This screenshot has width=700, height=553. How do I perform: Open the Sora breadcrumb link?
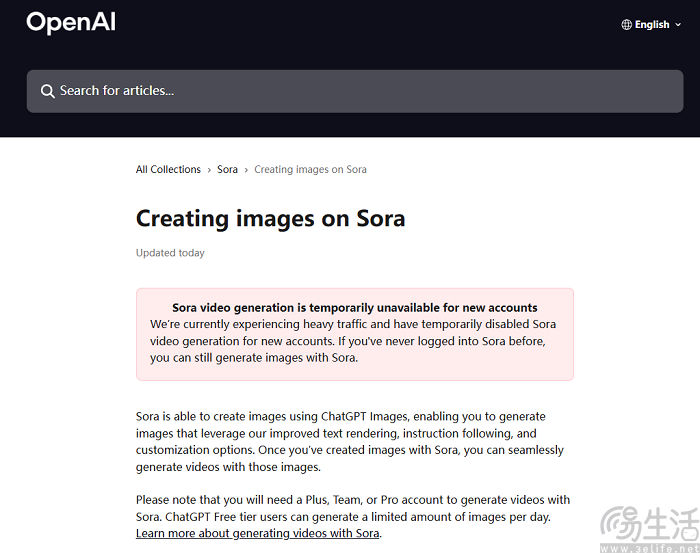(x=227, y=170)
